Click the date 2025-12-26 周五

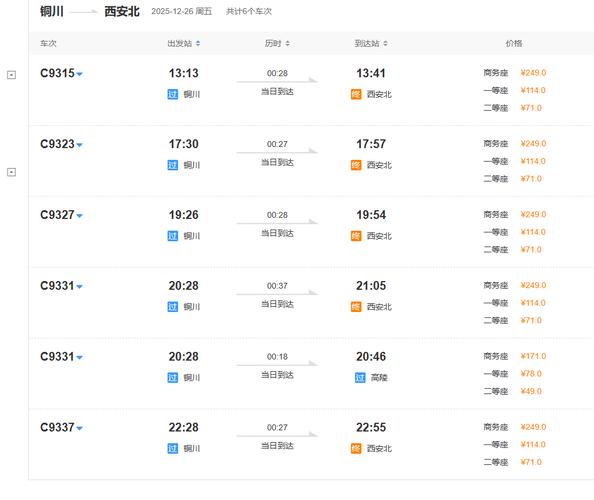click(x=182, y=12)
